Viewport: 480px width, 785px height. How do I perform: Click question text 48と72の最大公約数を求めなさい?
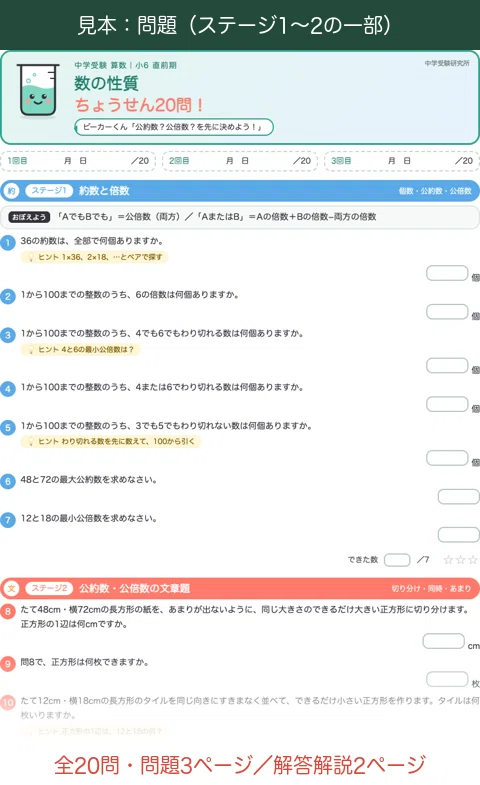point(89,480)
